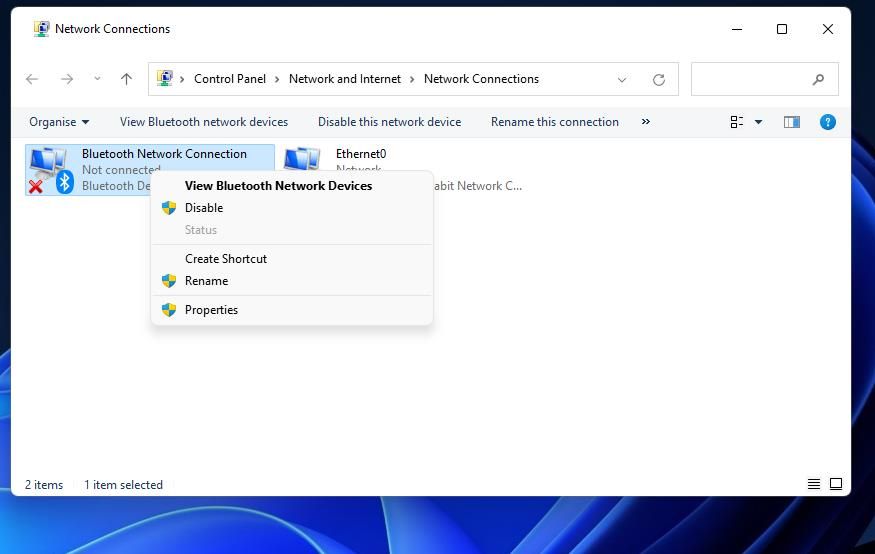Click the Network Connections title bar icon
875x554 pixels.
[41, 29]
